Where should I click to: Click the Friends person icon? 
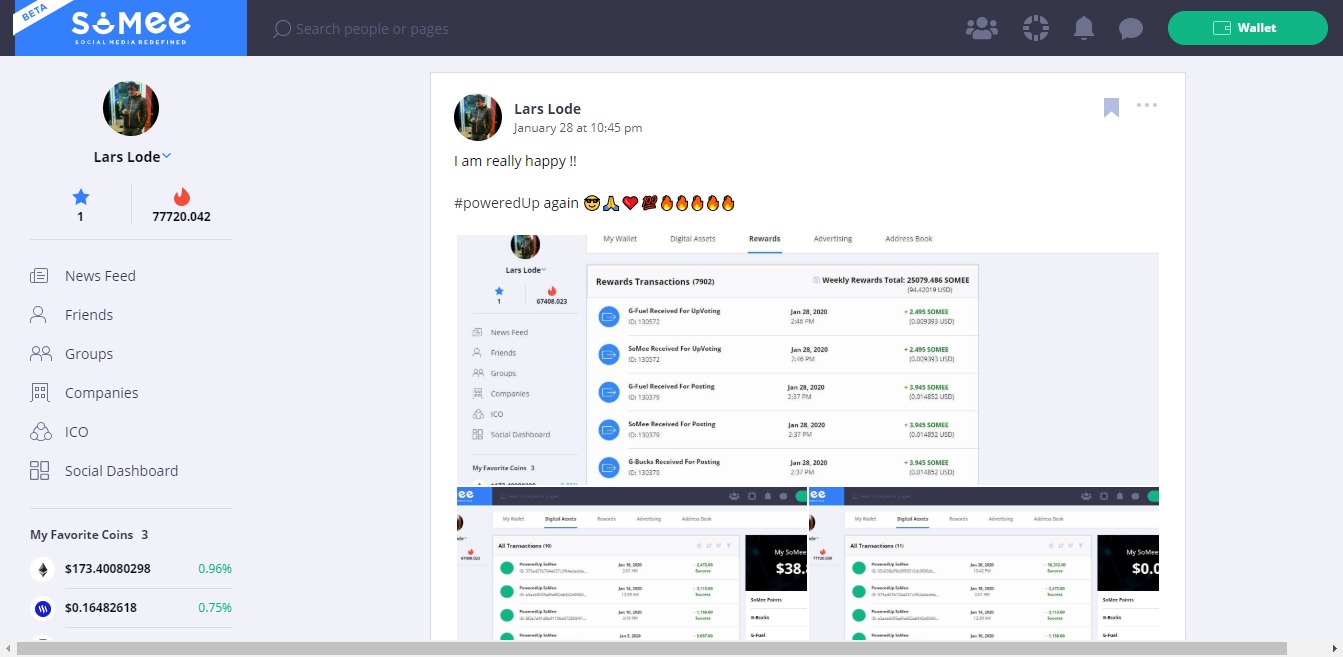tap(39, 315)
